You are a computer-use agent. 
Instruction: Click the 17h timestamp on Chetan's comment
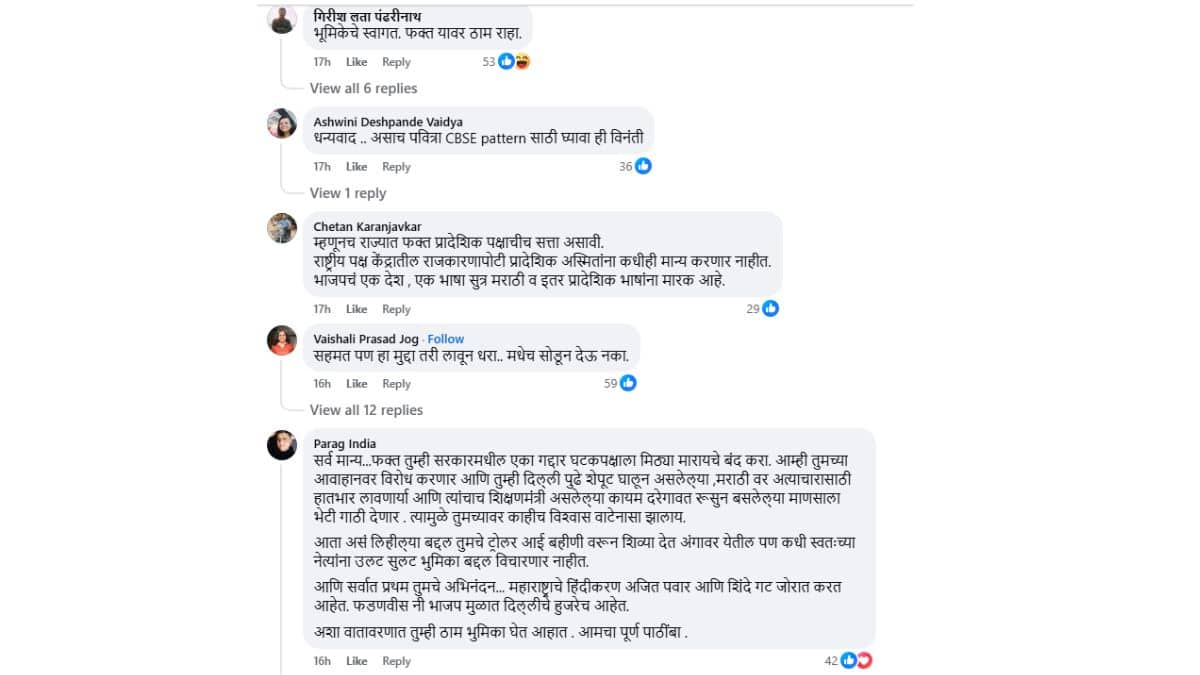321,309
